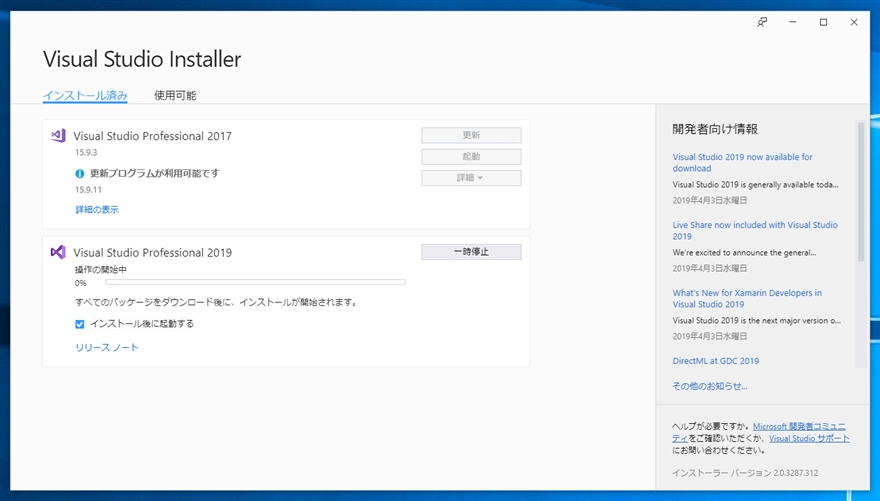Click the 操作の開始中 status text

100,269
